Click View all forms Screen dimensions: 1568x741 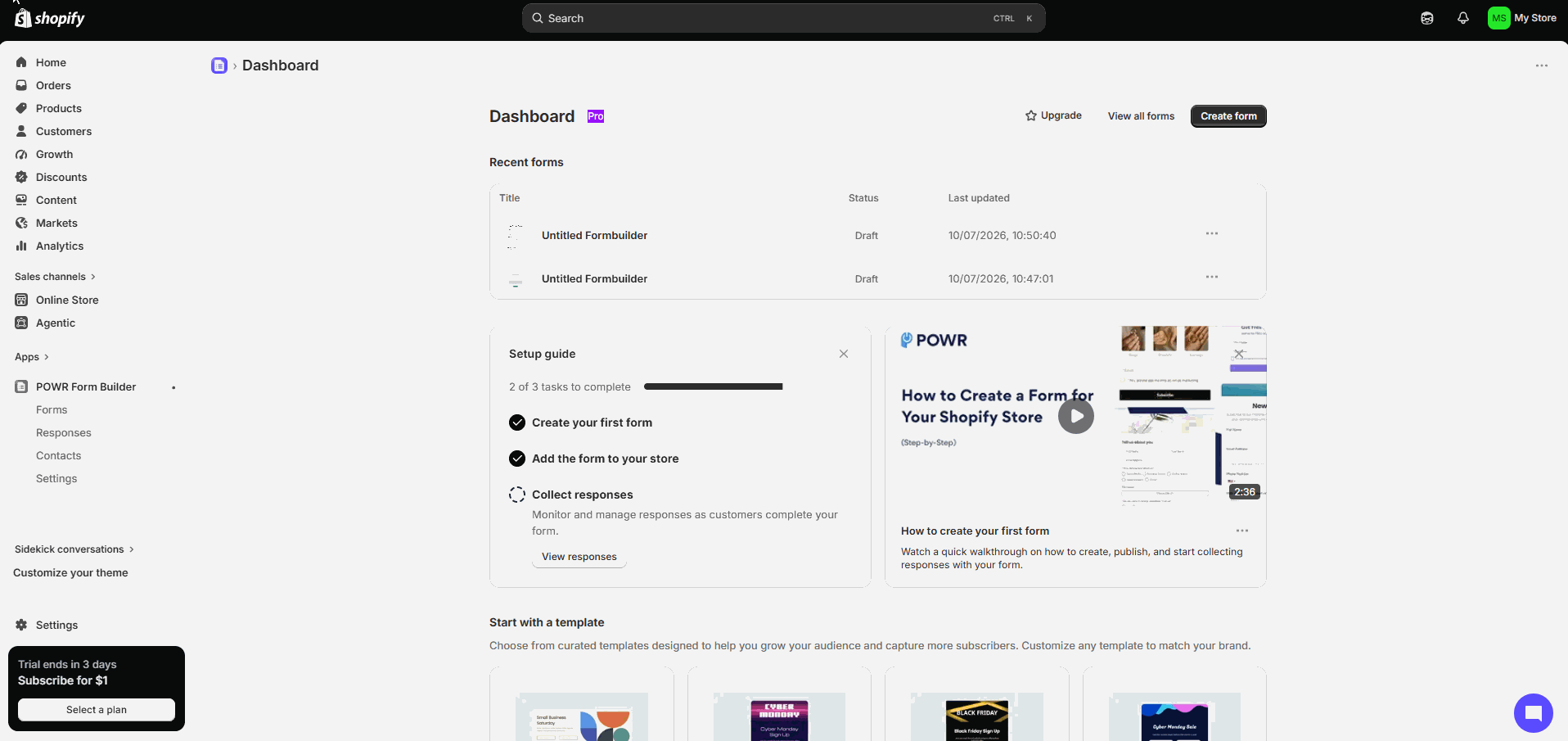(x=1141, y=116)
